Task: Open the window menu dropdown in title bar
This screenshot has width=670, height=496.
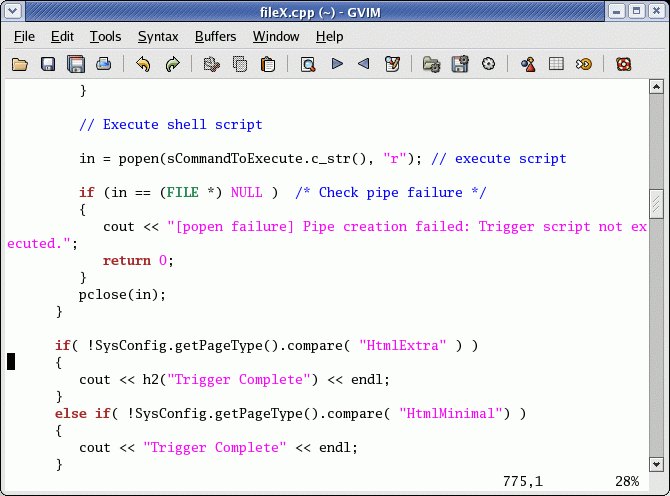Action: (x=12, y=11)
